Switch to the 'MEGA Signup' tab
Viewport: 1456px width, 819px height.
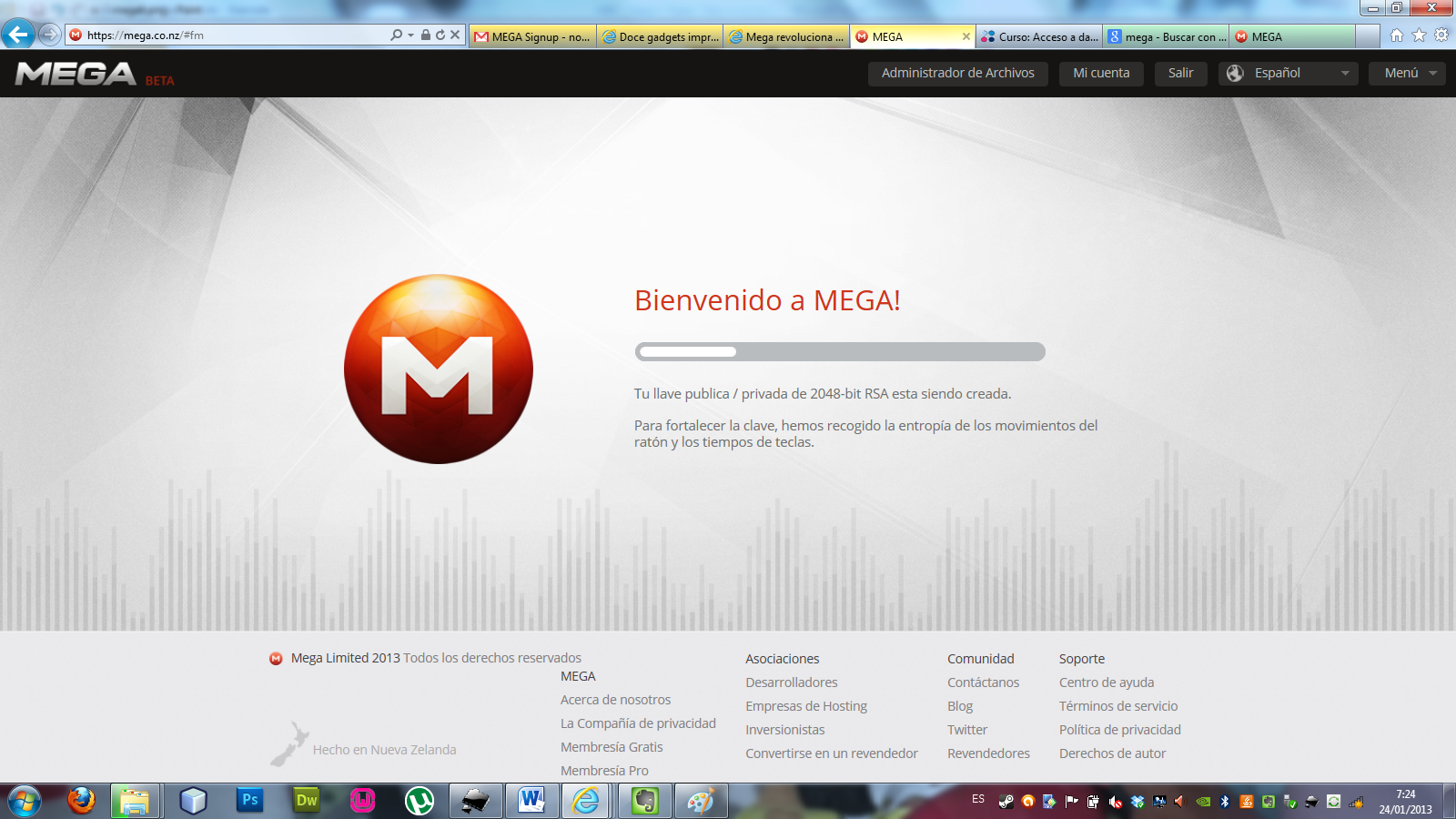click(x=532, y=36)
